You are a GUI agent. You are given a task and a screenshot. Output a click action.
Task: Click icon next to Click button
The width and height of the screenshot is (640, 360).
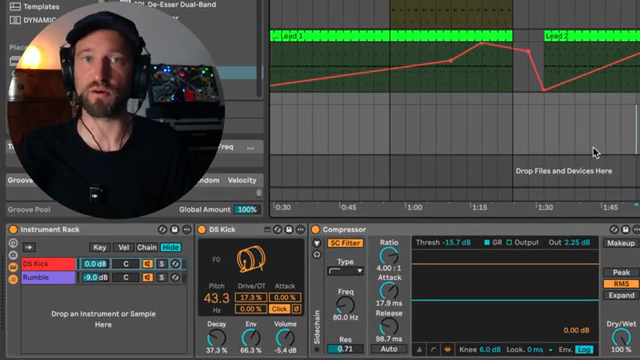click(297, 309)
